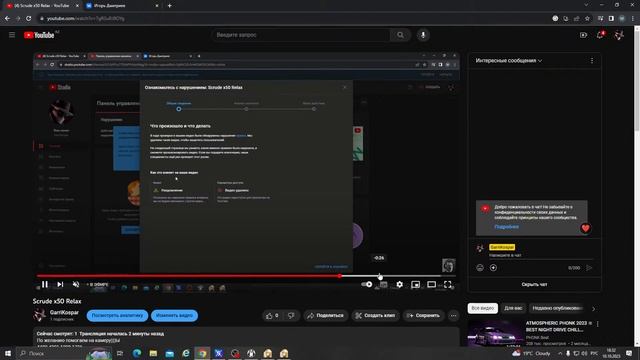Screen dimensions: 640x360
Task: Open ATMOSPHERIC PHONK 2023 video thumbnail
Action: click(495, 333)
